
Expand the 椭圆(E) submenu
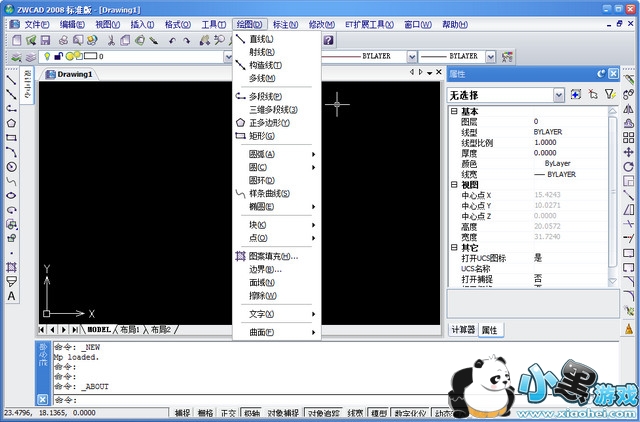tap(277, 207)
